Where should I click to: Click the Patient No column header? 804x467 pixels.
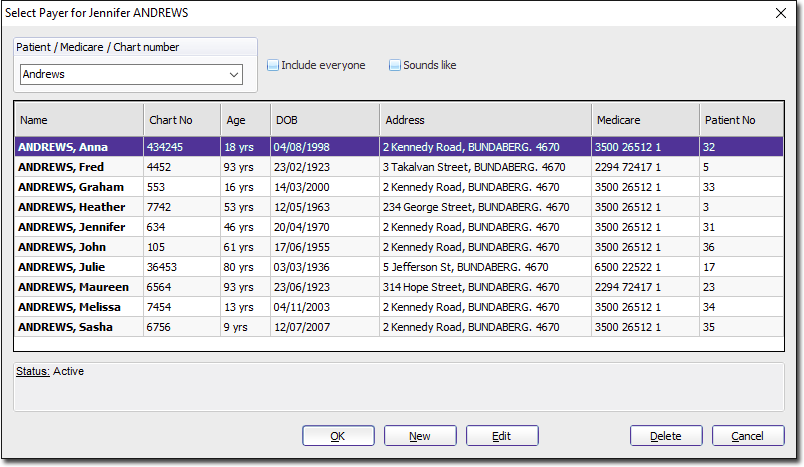click(740, 120)
